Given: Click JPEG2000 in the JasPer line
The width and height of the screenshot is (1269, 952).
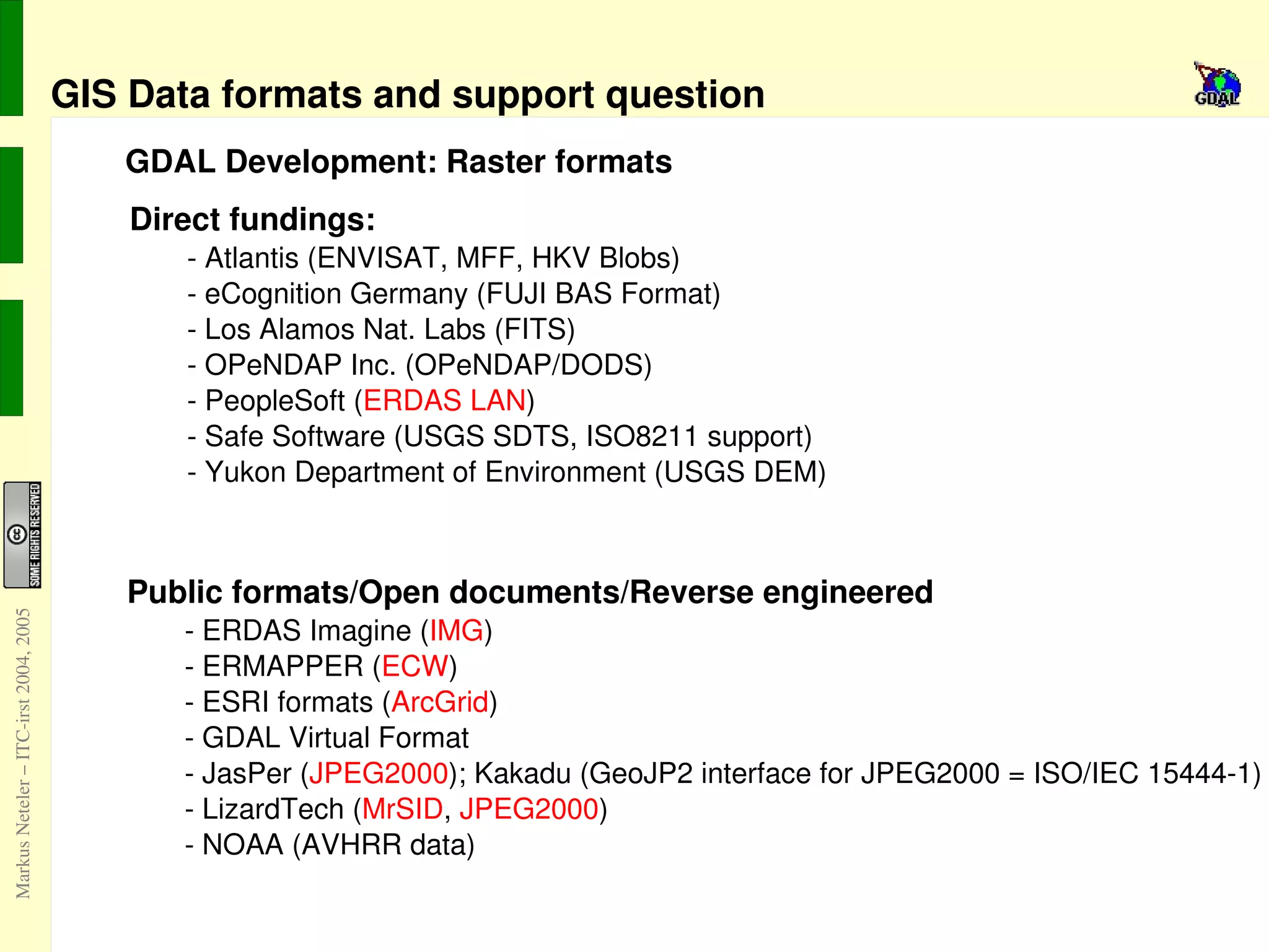Looking at the screenshot, I should (378, 774).
